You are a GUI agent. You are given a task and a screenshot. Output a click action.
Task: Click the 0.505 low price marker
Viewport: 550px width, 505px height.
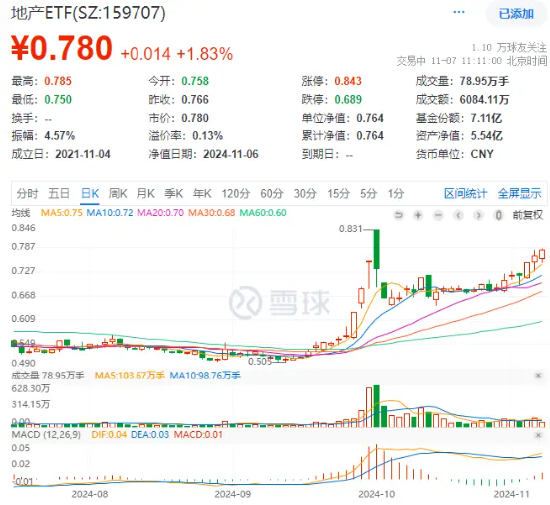260,362
